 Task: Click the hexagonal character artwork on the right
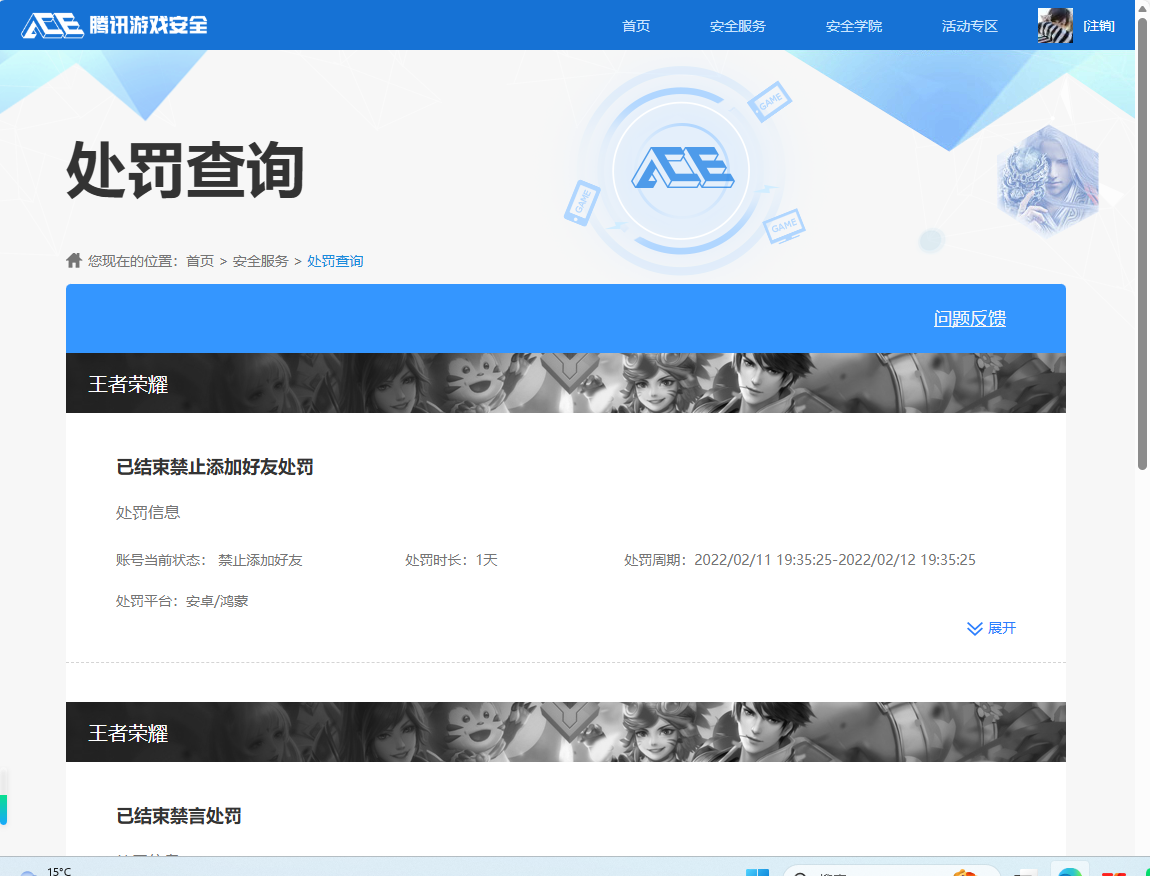[x=1047, y=180]
